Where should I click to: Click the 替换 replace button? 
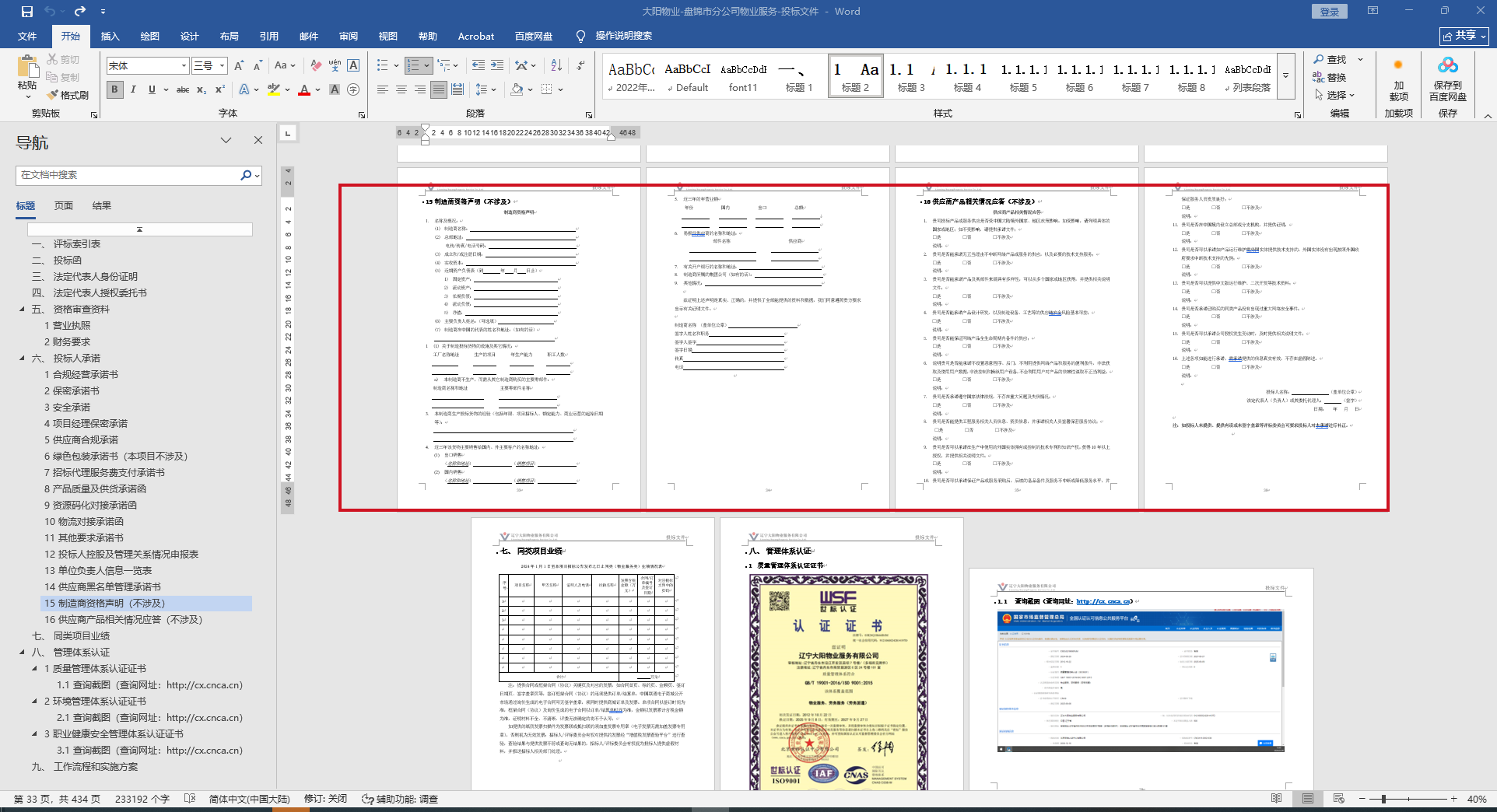click(1330, 77)
